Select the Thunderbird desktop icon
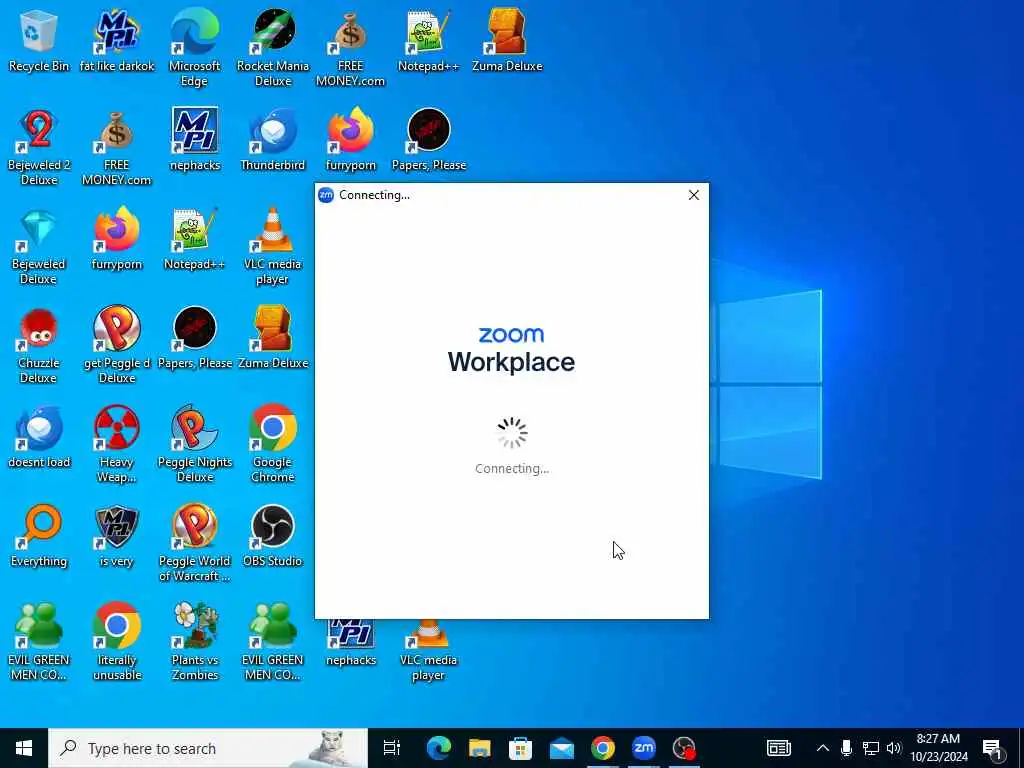1024x768 pixels. [x=273, y=140]
